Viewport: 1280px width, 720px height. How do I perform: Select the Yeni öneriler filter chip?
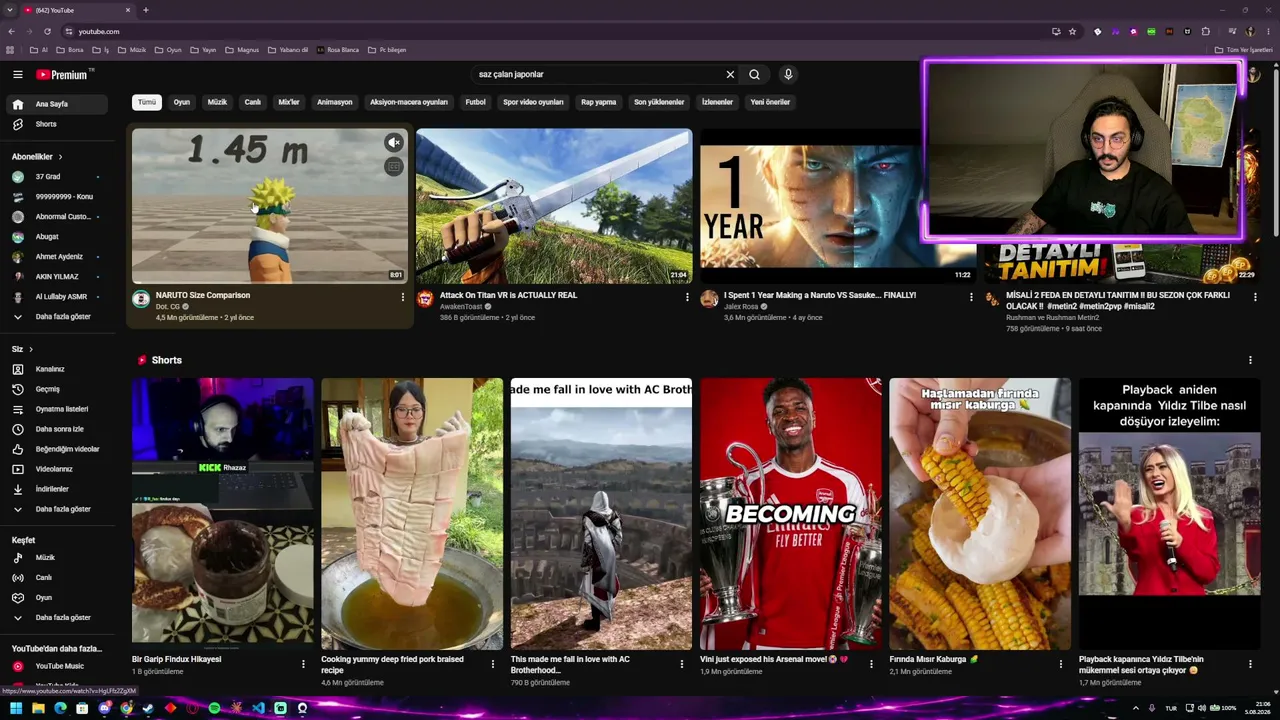770,102
